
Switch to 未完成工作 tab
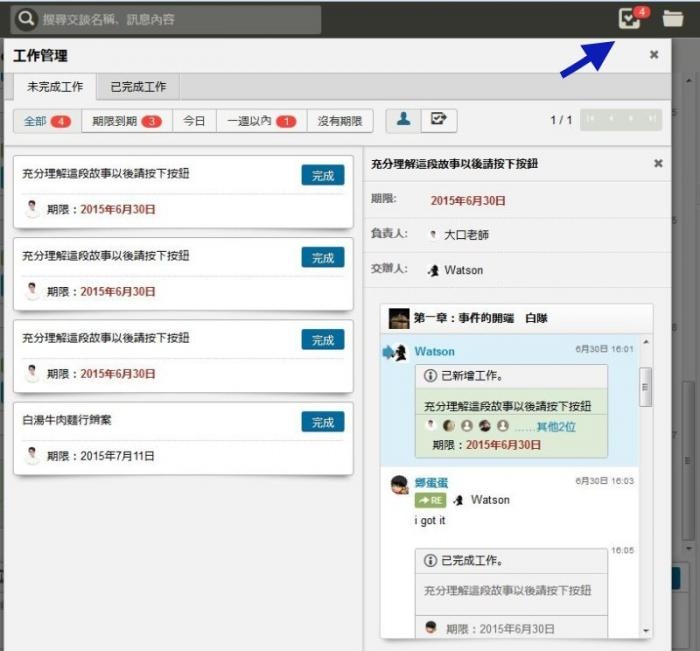(x=55, y=87)
